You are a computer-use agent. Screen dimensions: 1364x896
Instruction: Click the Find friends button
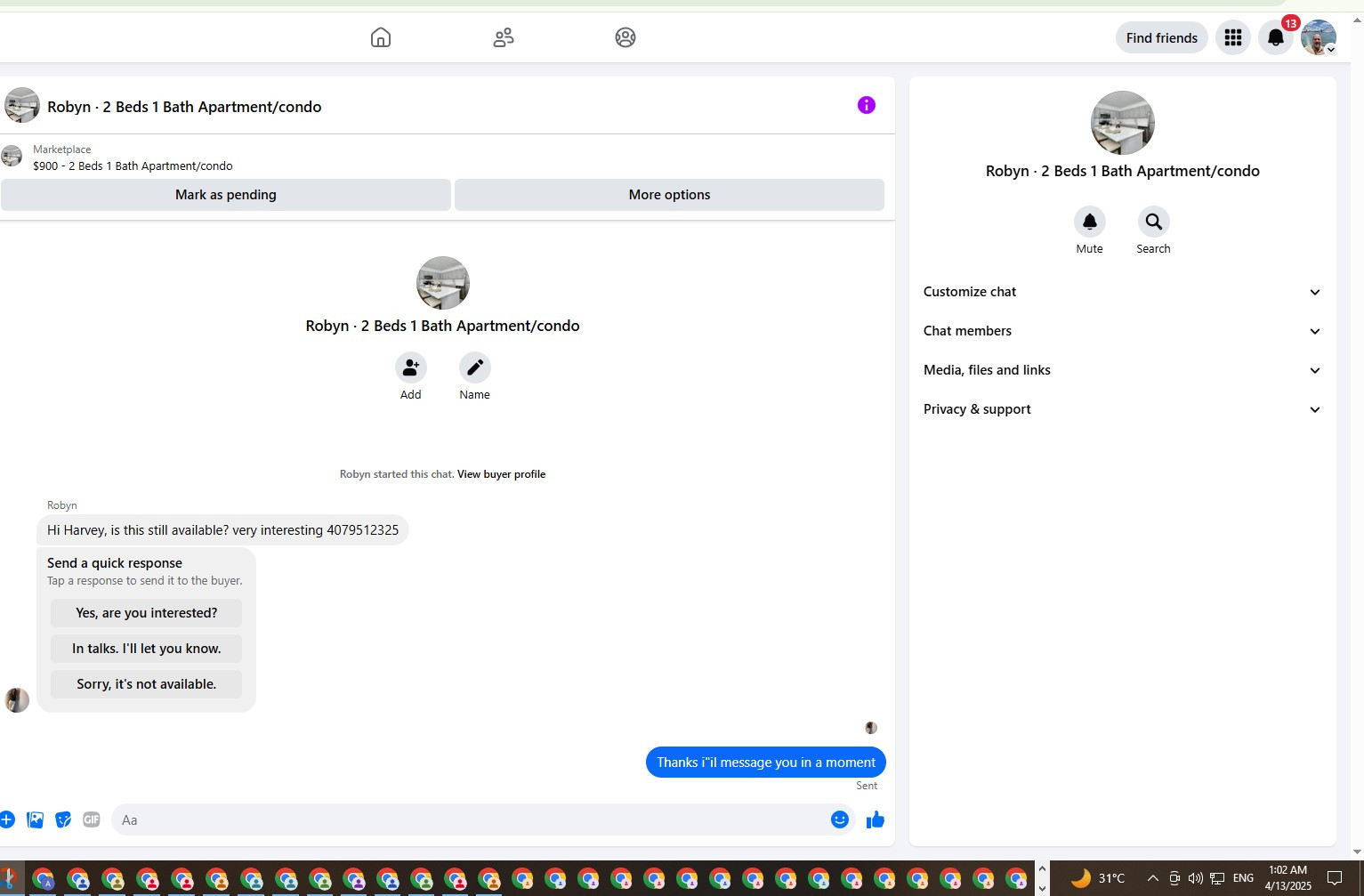(1162, 37)
